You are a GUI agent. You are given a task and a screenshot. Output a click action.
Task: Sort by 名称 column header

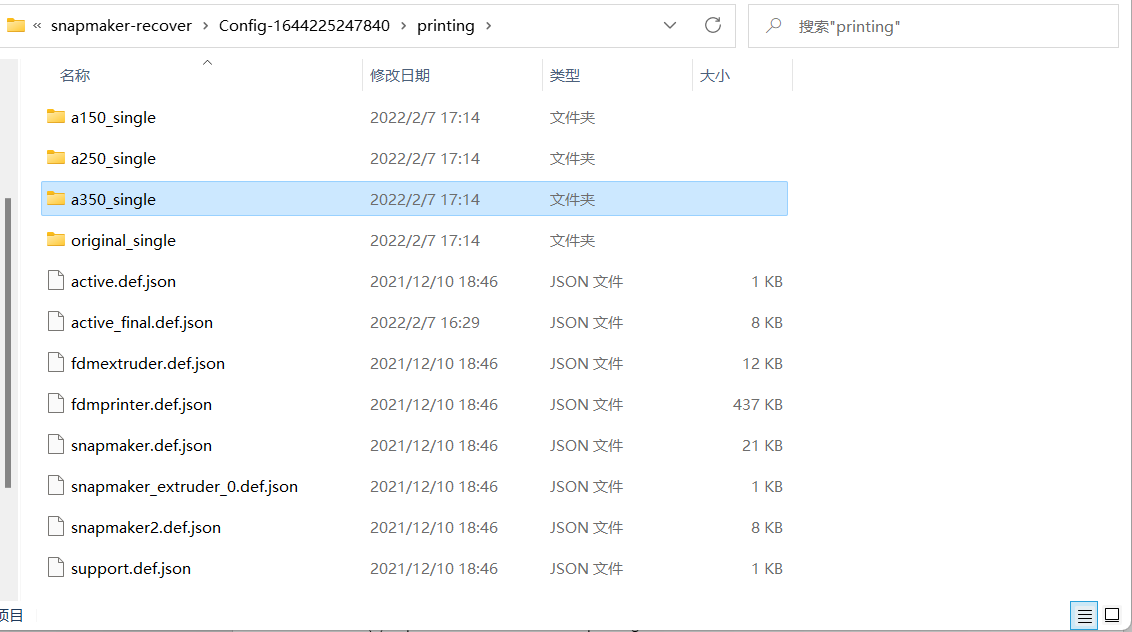point(74,75)
